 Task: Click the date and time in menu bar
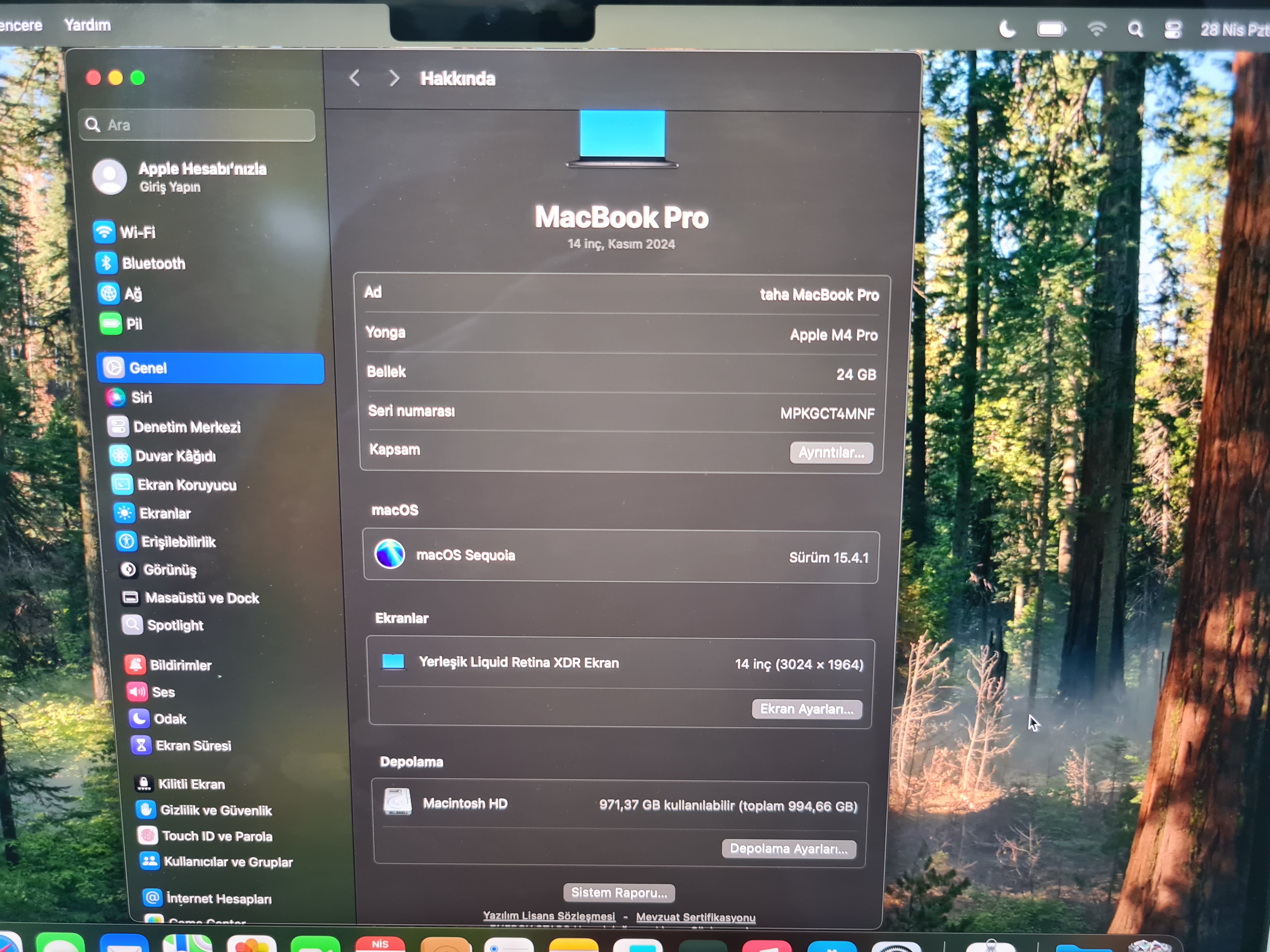click(x=1234, y=30)
